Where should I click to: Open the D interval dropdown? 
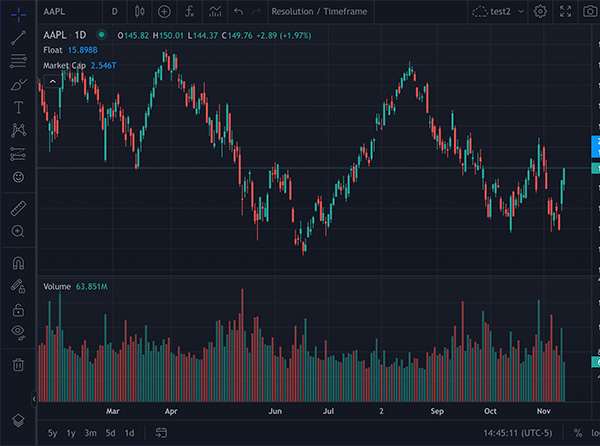coord(114,12)
